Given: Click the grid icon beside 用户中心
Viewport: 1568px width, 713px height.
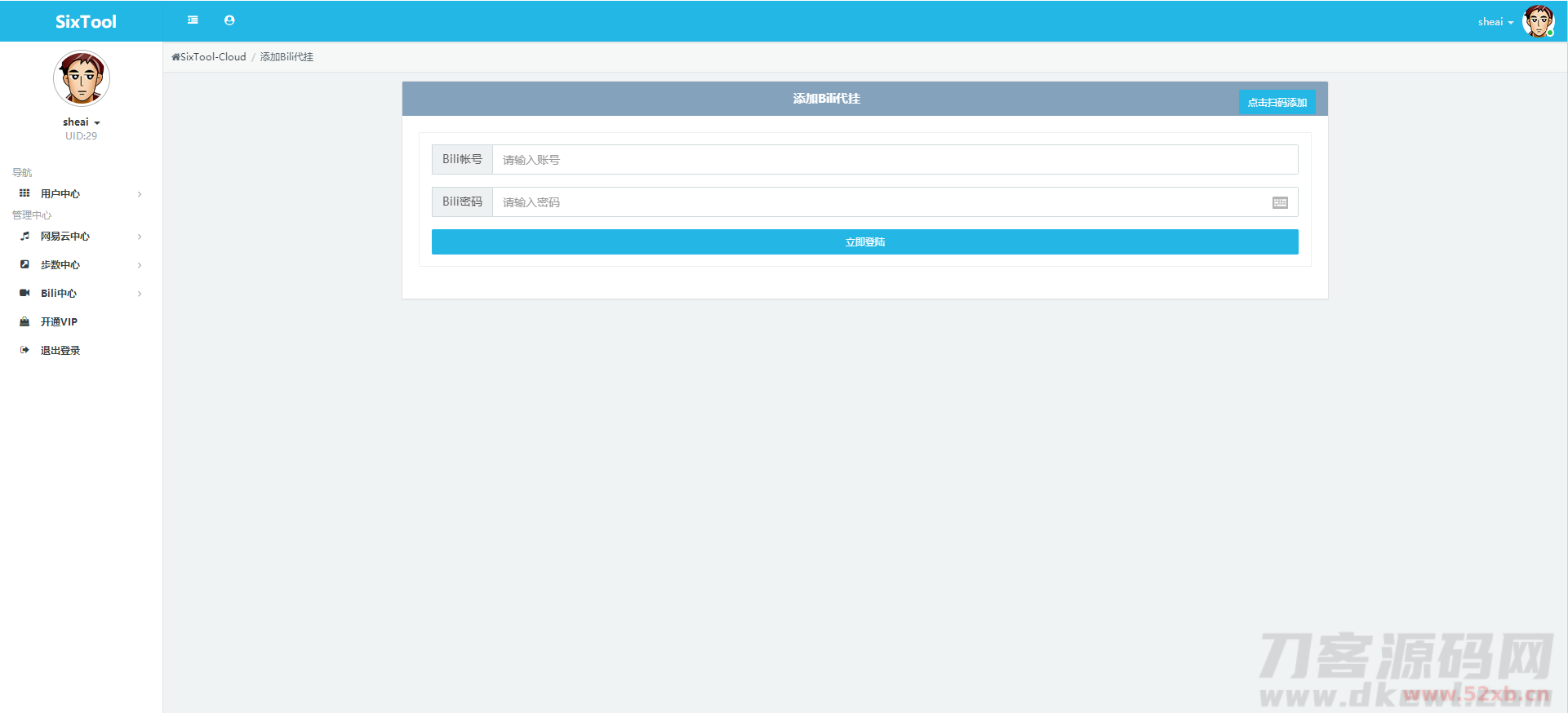Looking at the screenshot, I should pyautogui.click(x=24, y=193).
